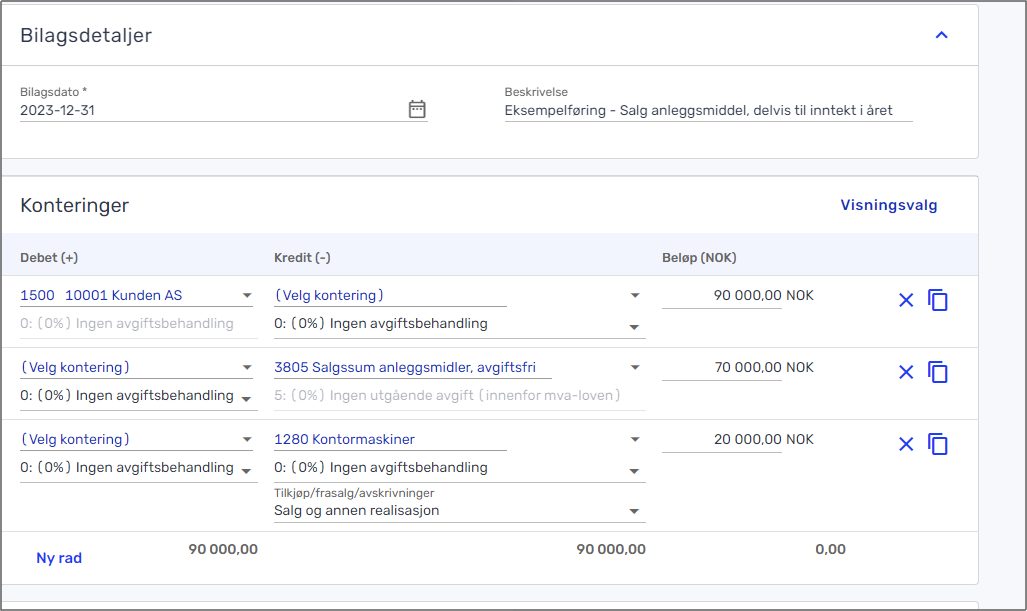Edit the 20 000,00 amount field
This screenshot has width=1027, height=611.
point(722,440)
